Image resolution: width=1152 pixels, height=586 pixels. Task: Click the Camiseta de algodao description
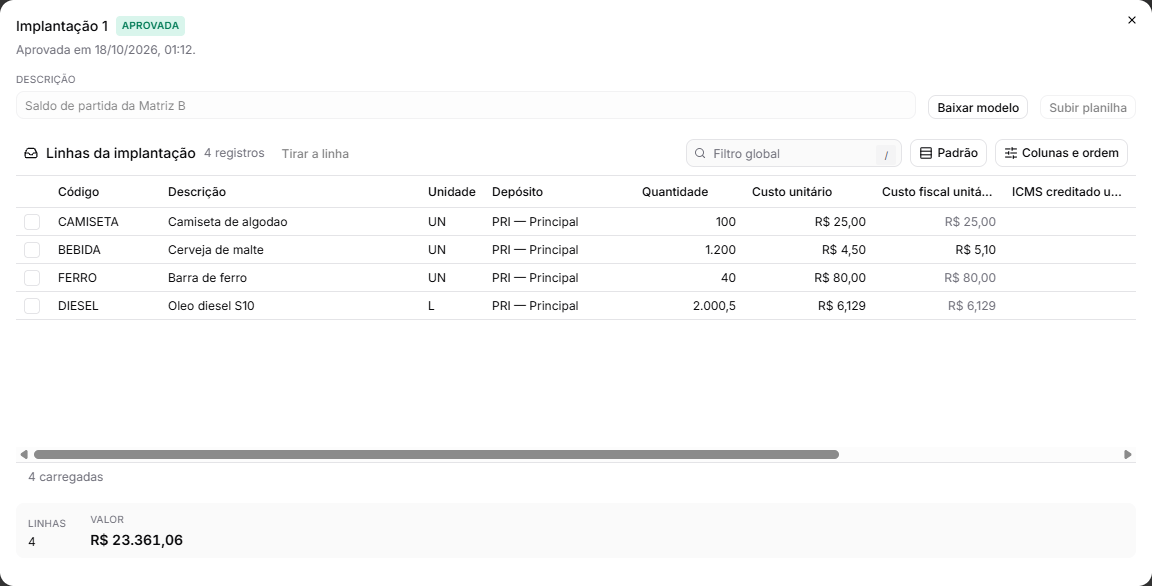click(228, 222)
